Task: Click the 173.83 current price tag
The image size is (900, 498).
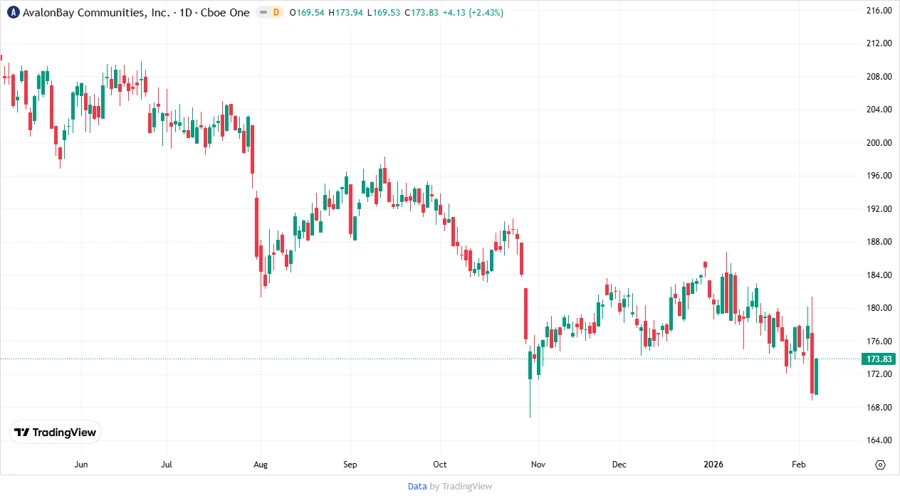Action: pos(879,359)
